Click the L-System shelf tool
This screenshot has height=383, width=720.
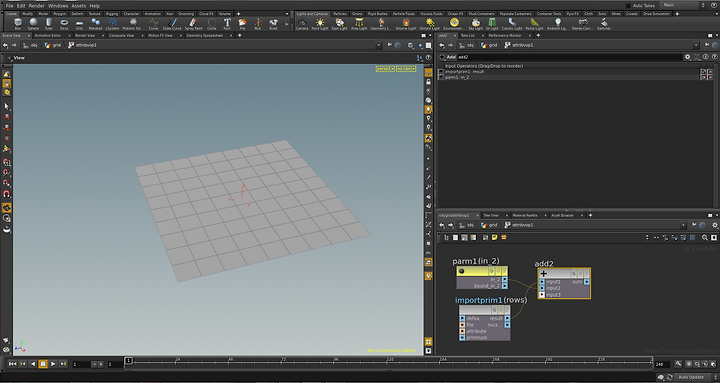[112, 23]
